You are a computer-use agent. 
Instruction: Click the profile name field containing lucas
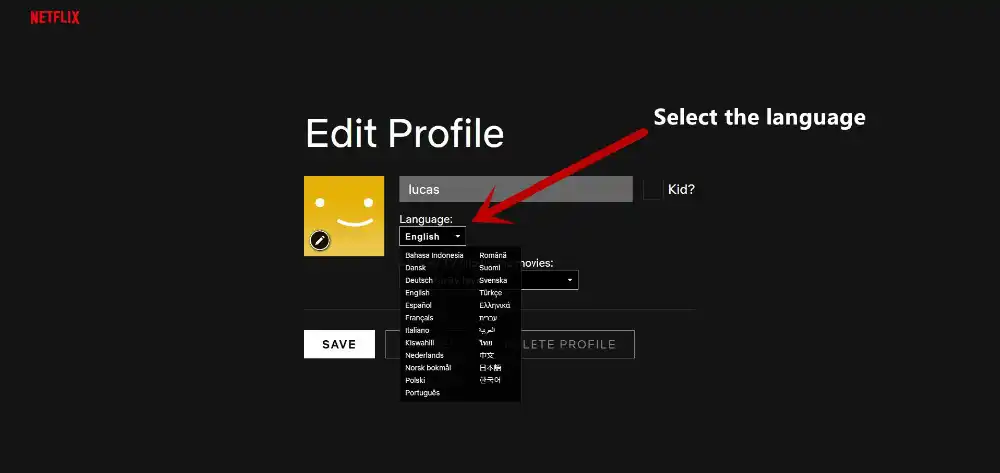tap(516, 189)
